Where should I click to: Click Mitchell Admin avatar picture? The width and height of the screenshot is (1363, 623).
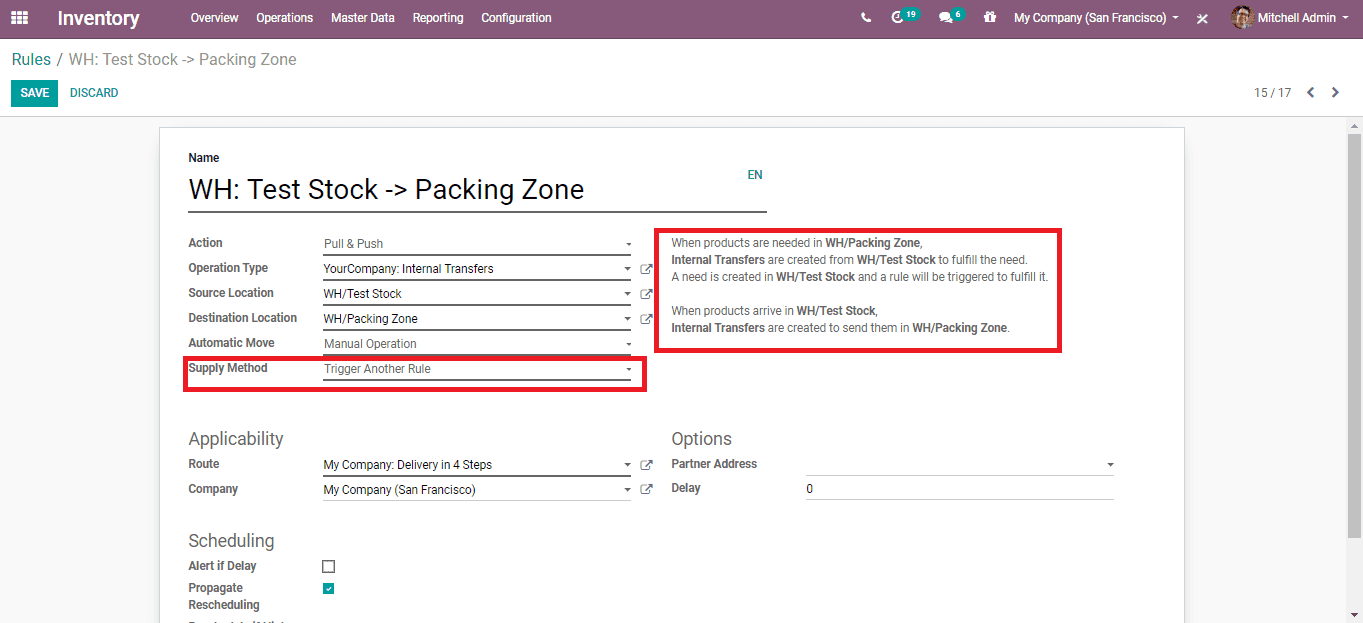1242,18
